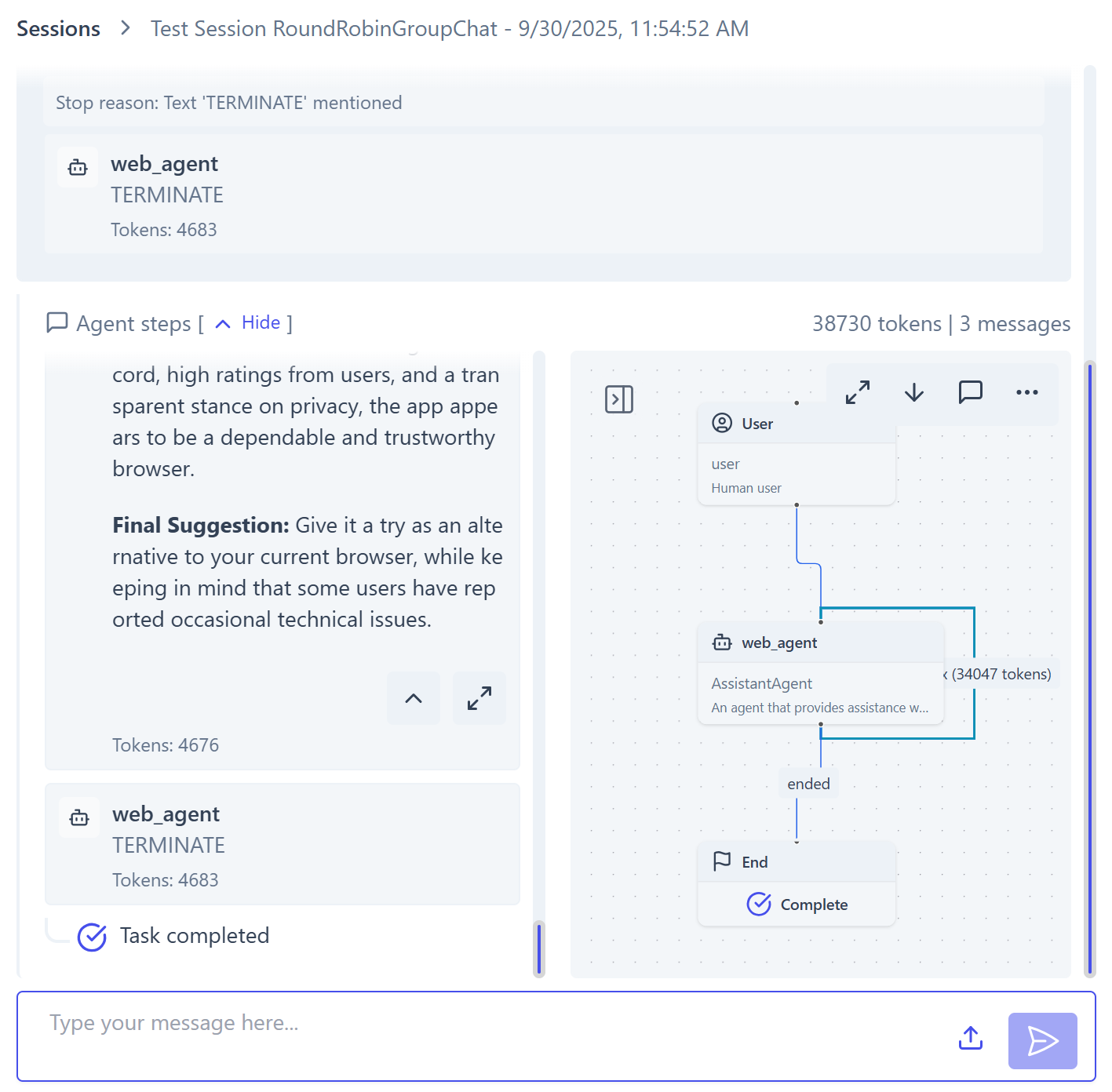
Task: Click the chat bubble icon in graph toolbar
Action: point(971,392)
